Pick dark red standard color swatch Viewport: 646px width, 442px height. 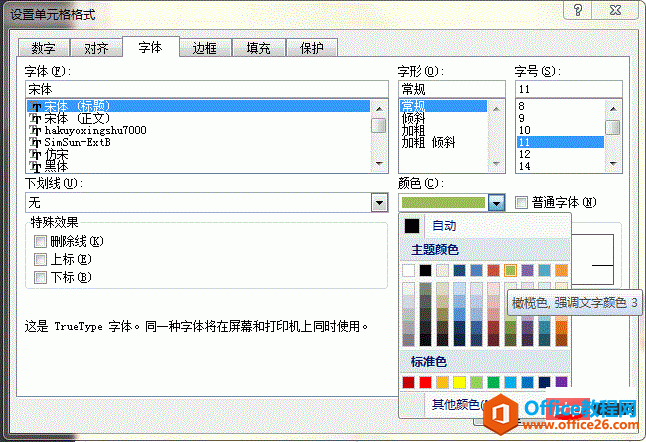click(x=408, y=382)
